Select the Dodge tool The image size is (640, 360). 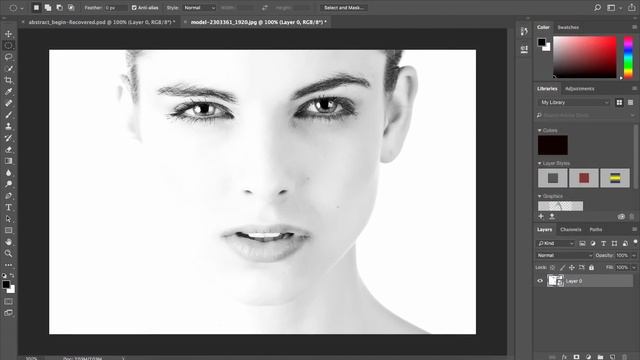click(8, 184)
